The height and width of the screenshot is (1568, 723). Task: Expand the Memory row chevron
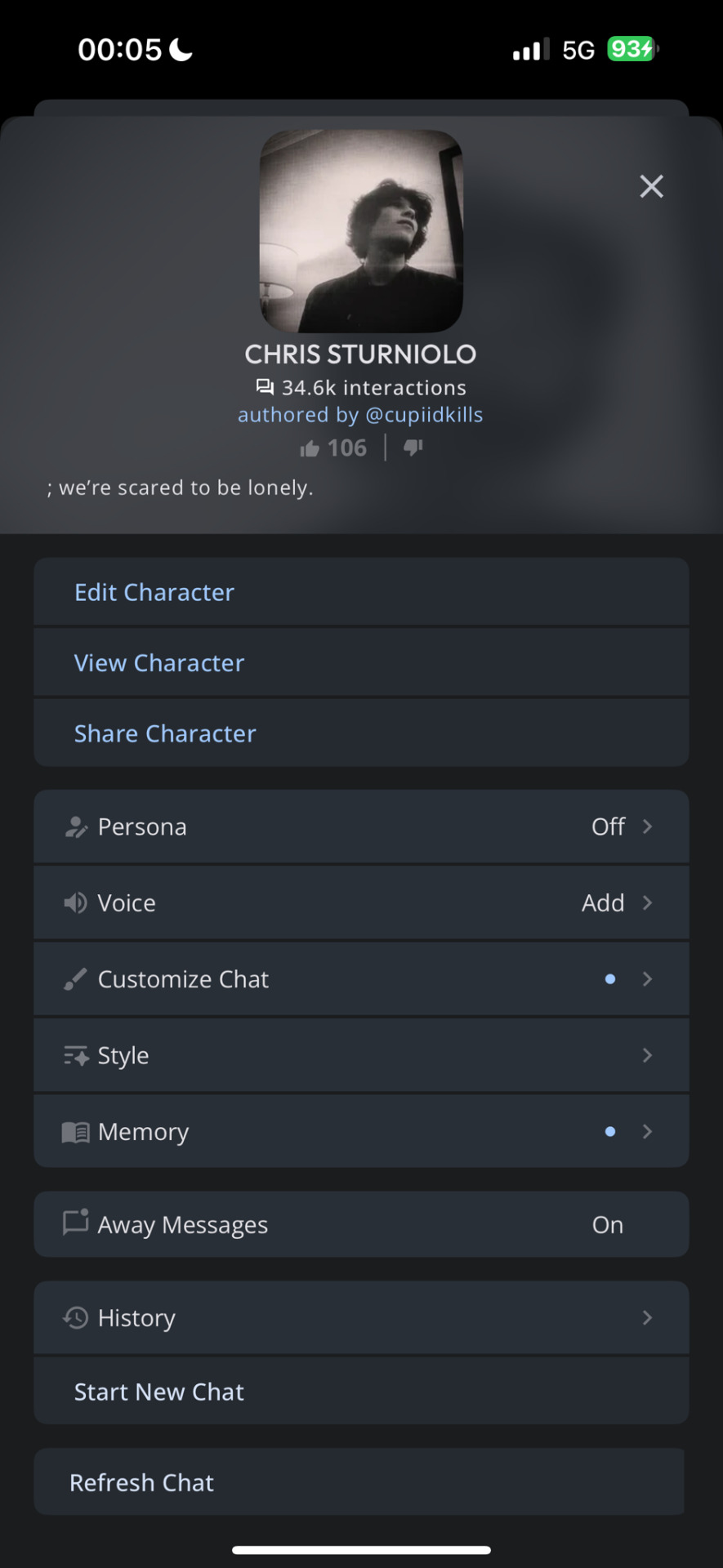click(x=648, y=1131)
